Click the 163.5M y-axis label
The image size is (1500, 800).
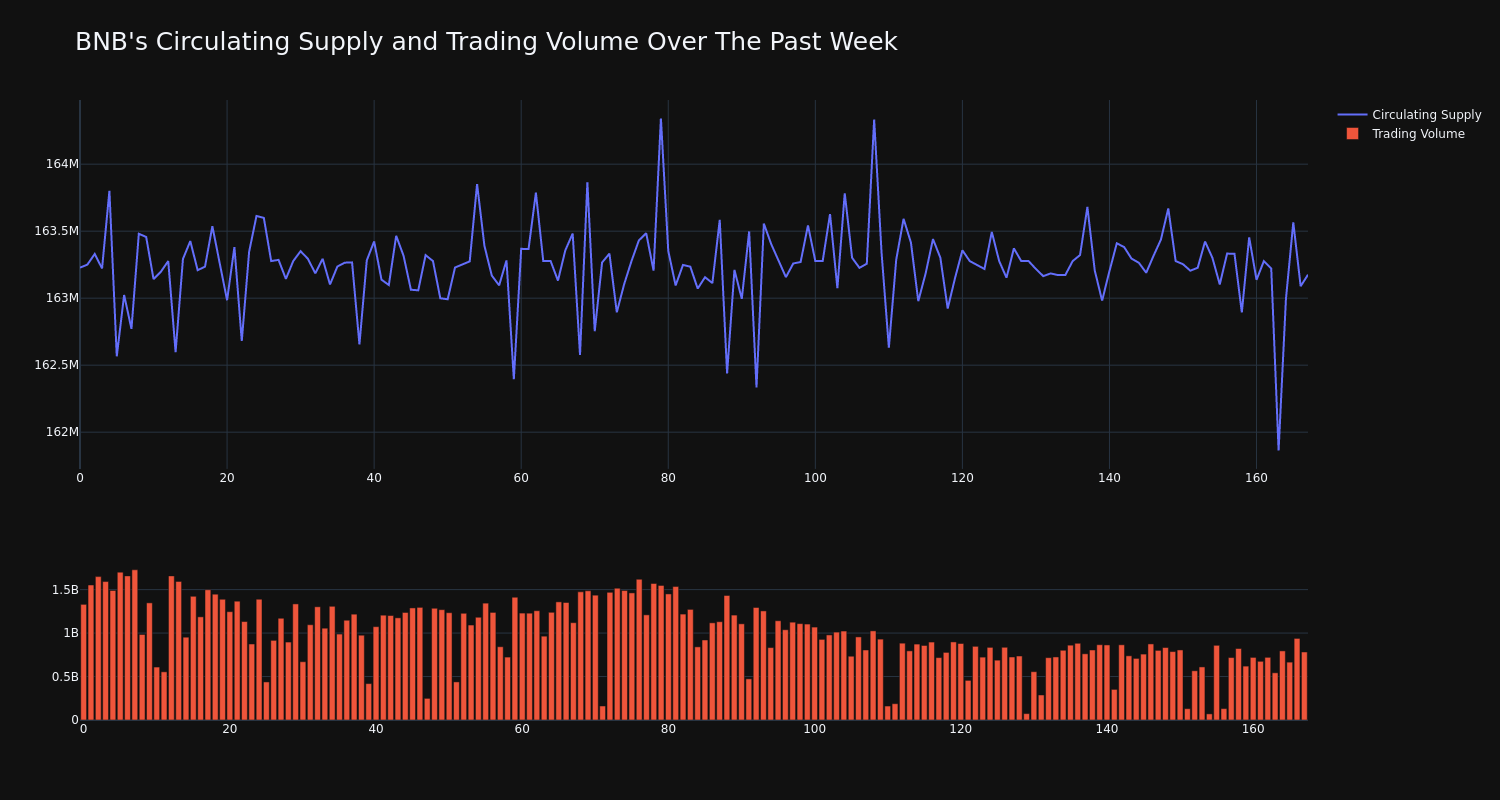pos(56,231)
